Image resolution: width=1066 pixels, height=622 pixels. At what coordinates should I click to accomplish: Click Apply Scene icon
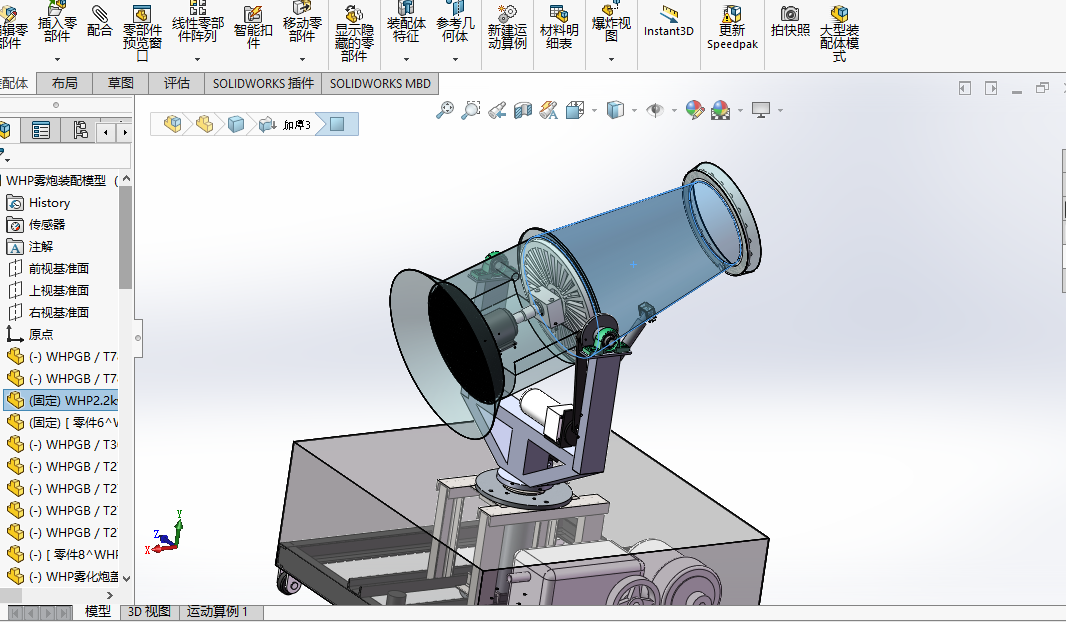(721, 110)
